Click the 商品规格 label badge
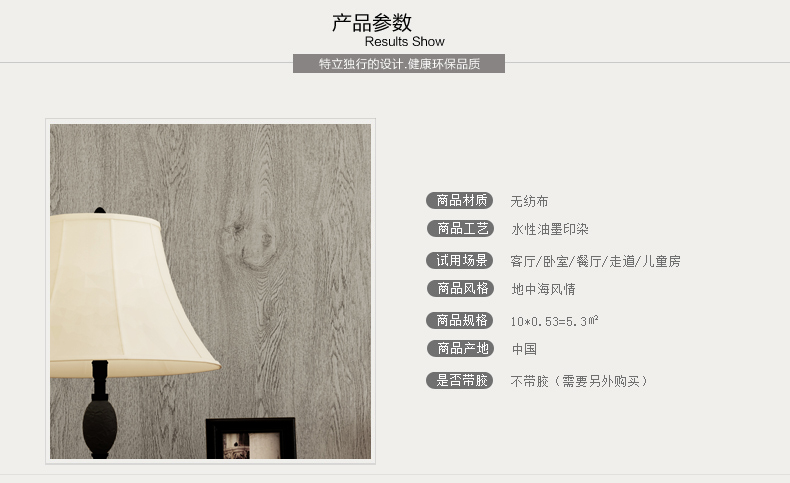Screen dimensions: 790x483 [x=459, y=320]
